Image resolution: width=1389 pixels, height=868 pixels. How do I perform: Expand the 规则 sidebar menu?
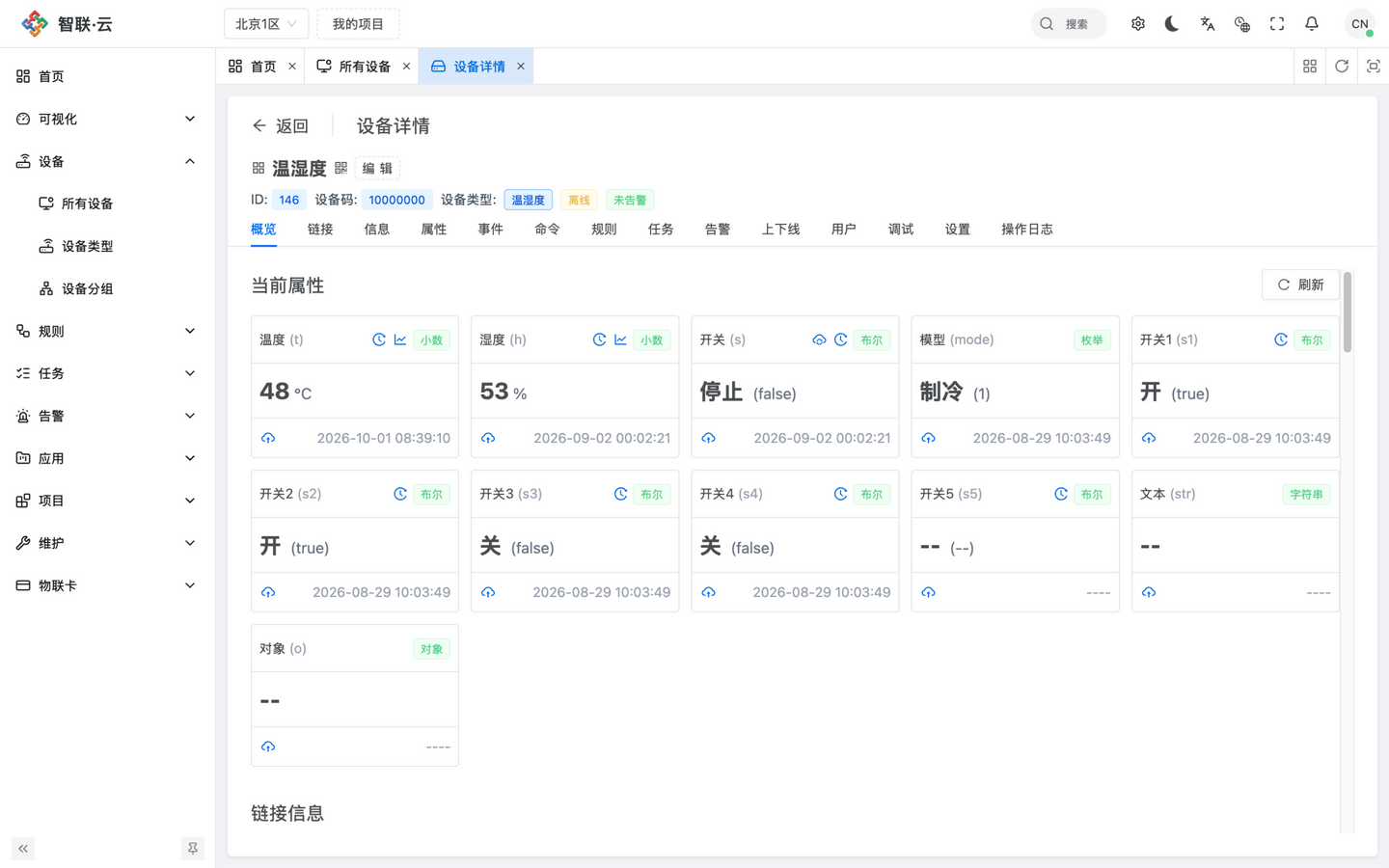106,331
